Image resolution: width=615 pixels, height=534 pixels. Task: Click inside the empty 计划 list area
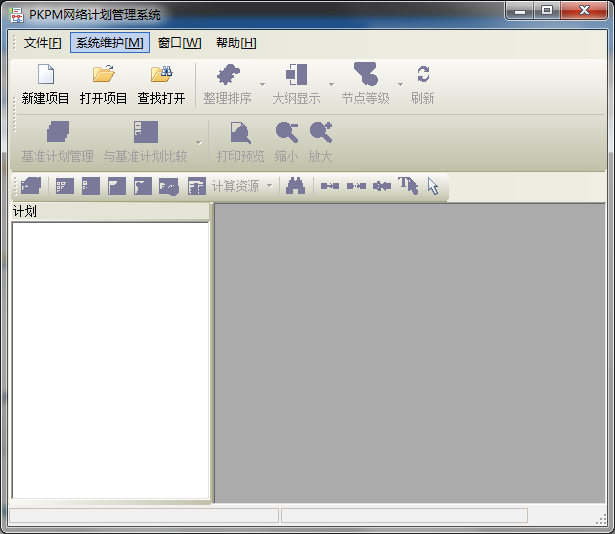pos(110,360)
